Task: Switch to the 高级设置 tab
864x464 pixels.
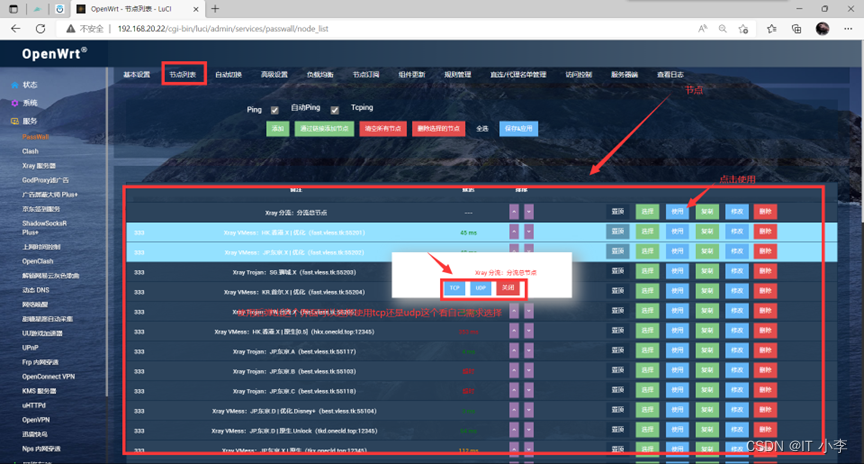Action: click(274, 74)
